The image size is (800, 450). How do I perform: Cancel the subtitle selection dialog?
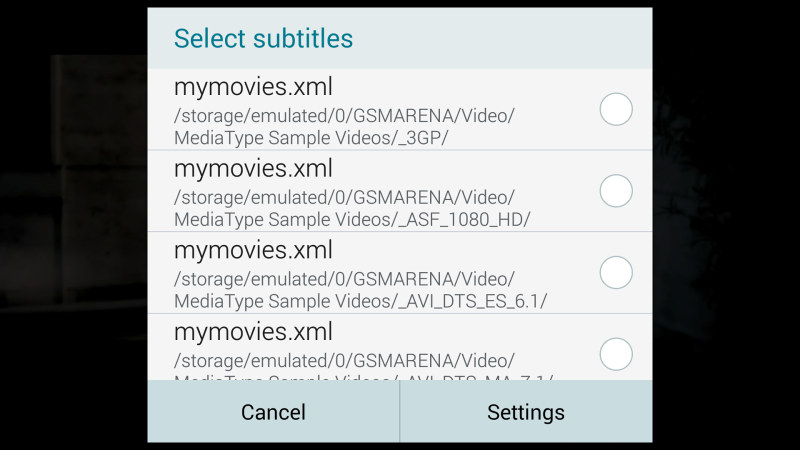[x=273, y=412]
